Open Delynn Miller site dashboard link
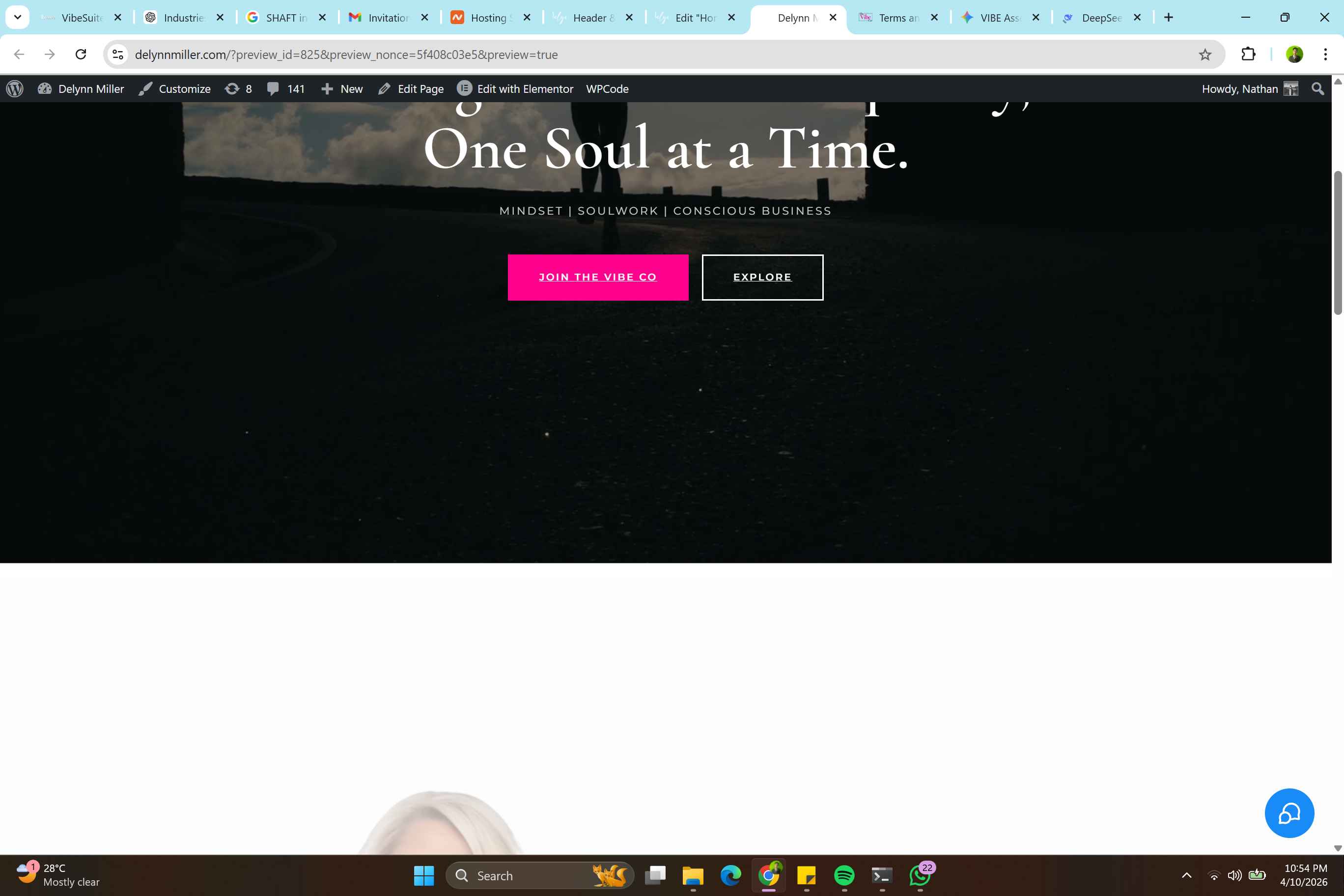1344x896 pixels. point(81,88)
